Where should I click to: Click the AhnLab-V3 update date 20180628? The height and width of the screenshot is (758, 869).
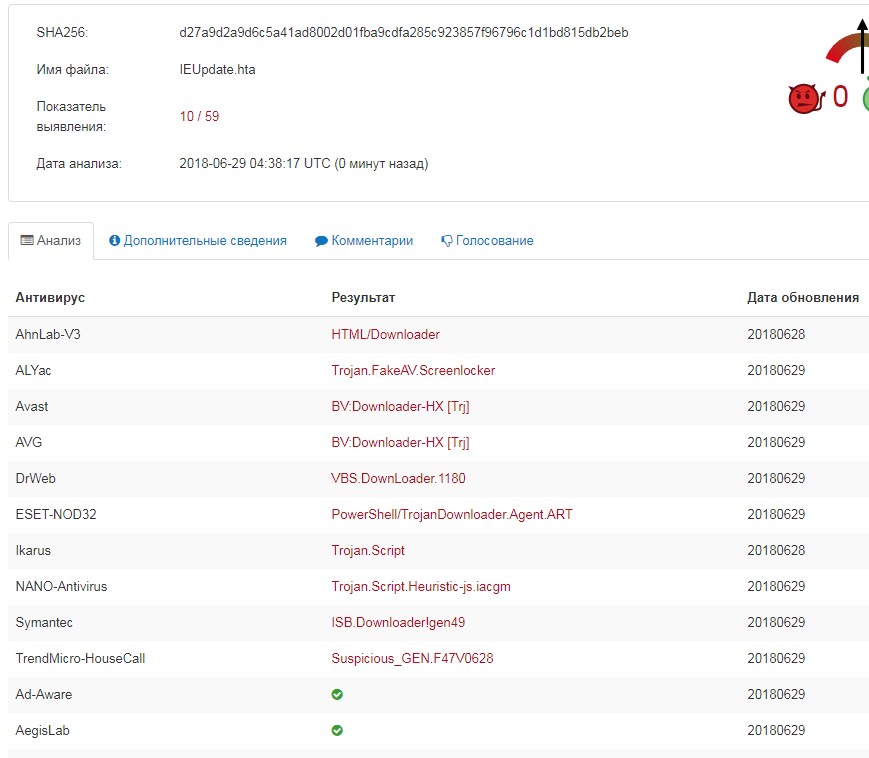coord(776,334)
